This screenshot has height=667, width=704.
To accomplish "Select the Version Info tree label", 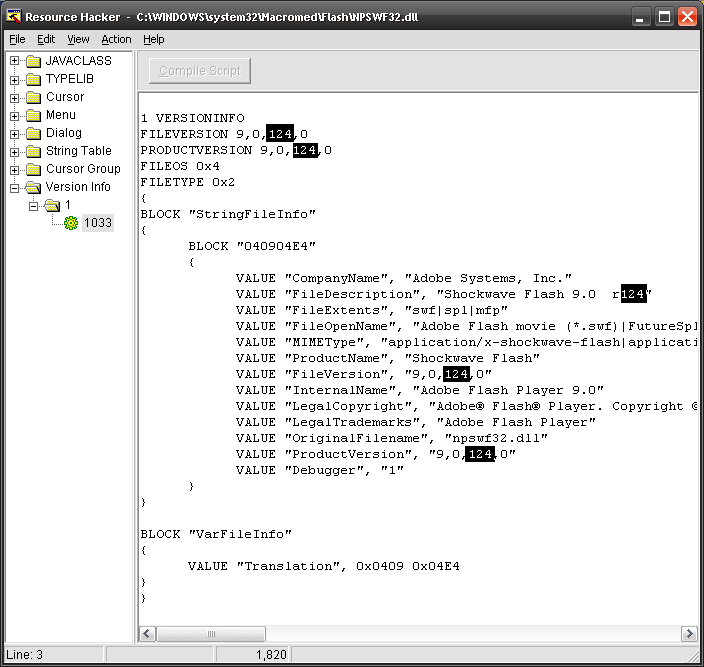I will 78,187.
